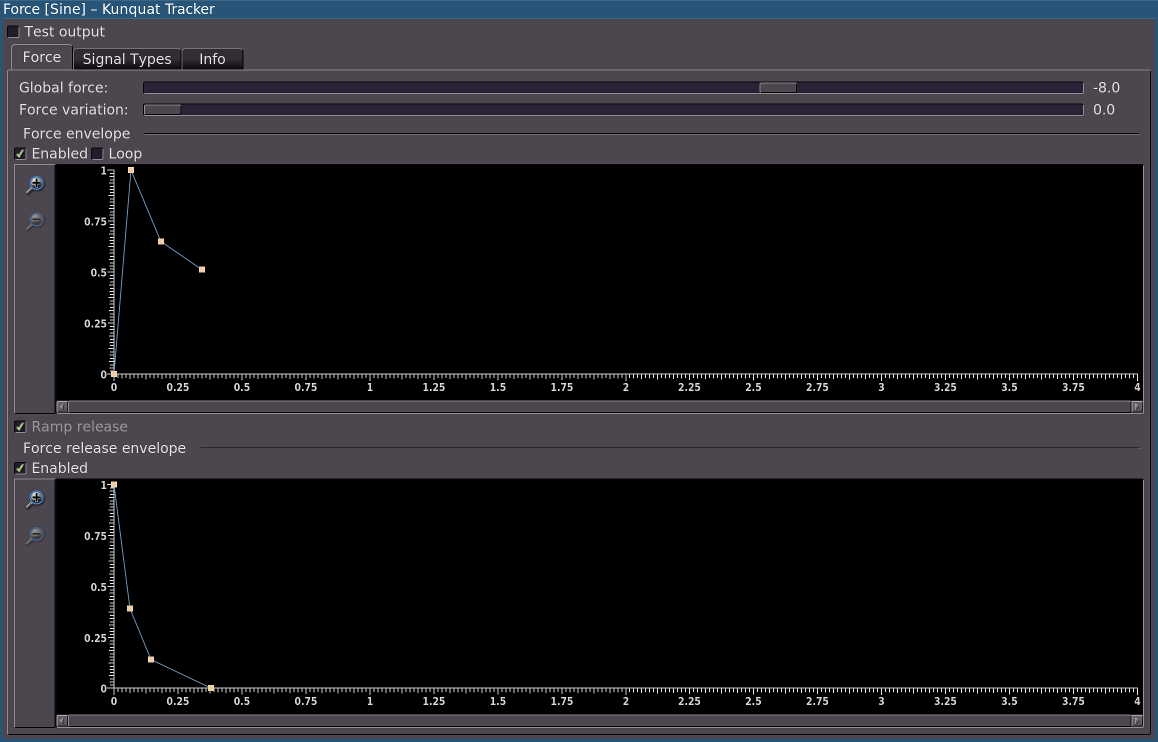This screenshot has width=1158, height=742.
Task: Select the release envelope node near value 0.4
Action: (x=130, y=608)
